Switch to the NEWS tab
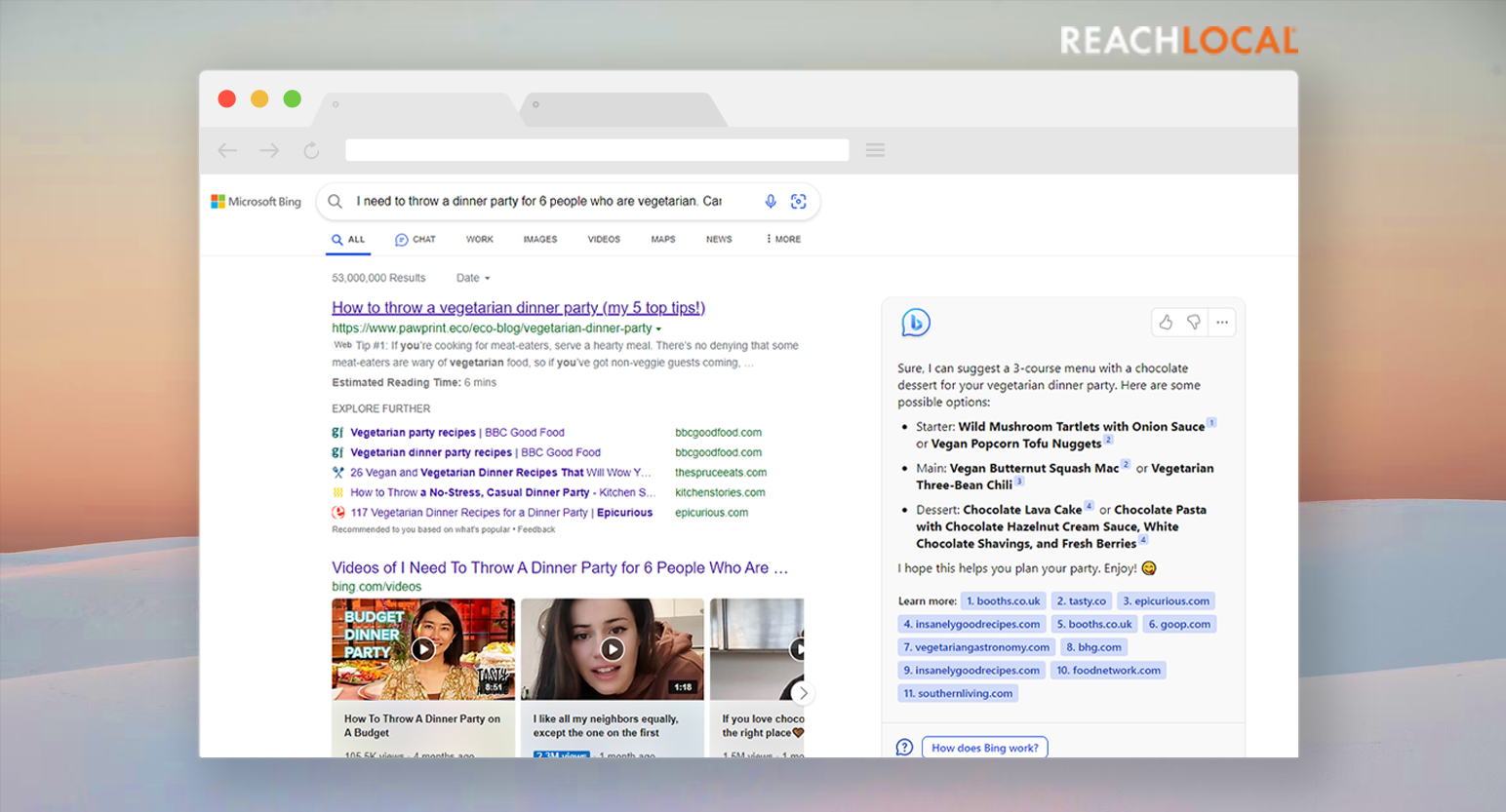Screen dimensions: 1506x812 point(719,239)
